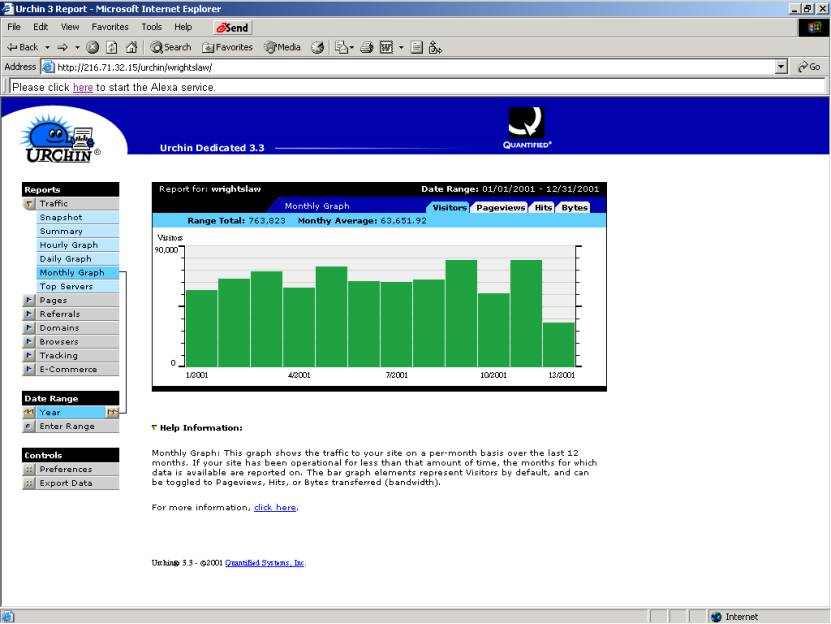Screen dimensions: 831x624
Task: Open the Favorites menu
Action: 109,27
